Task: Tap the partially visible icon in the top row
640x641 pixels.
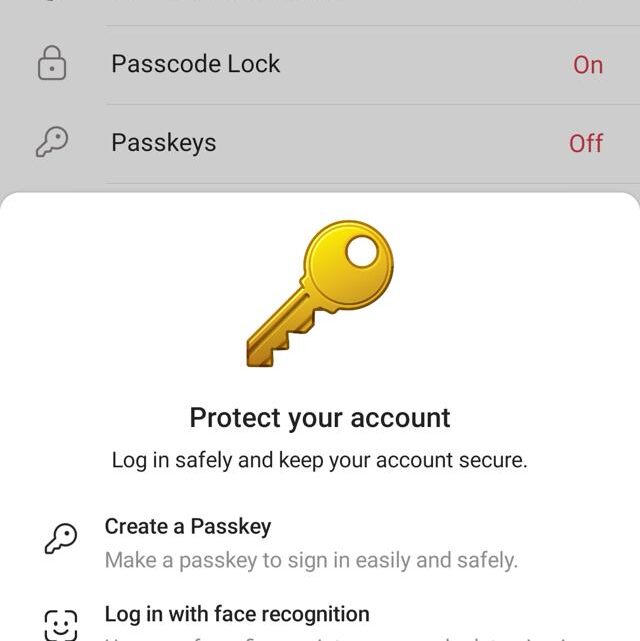Action: click(x=51, y=4)
